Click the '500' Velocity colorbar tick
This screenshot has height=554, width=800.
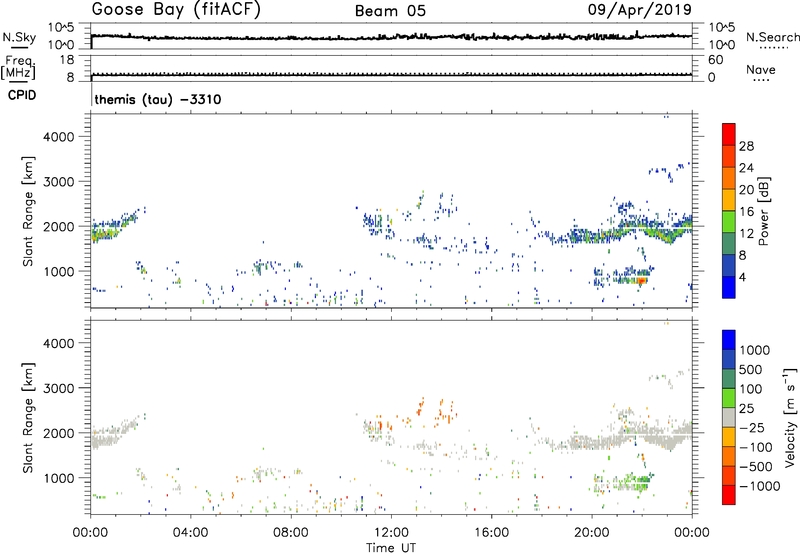tap(751, 370)
